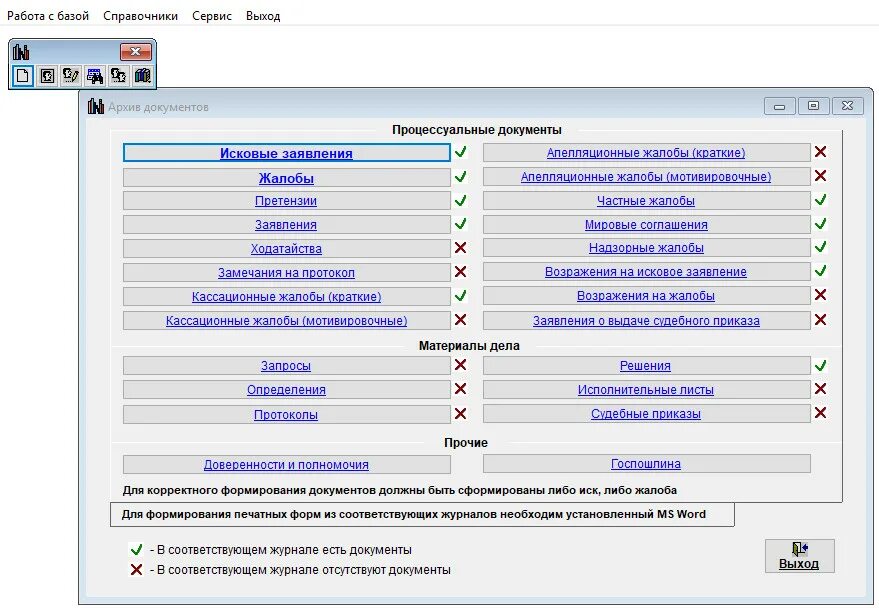
Task: Open Замечания на протокол journal
Action: point(286,273)
